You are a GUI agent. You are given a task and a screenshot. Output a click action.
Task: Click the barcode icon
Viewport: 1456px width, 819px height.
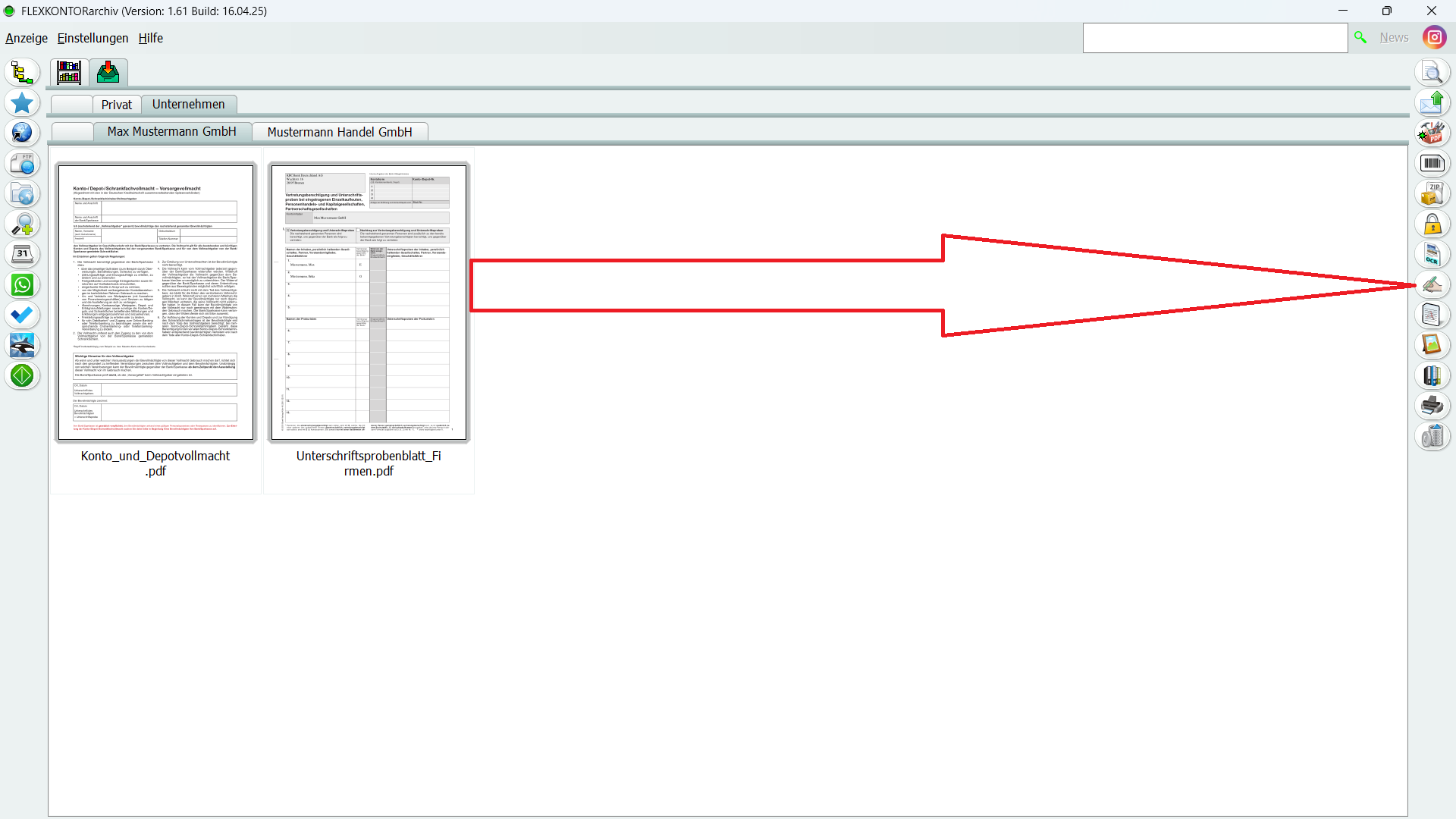tap(1432, 163)
